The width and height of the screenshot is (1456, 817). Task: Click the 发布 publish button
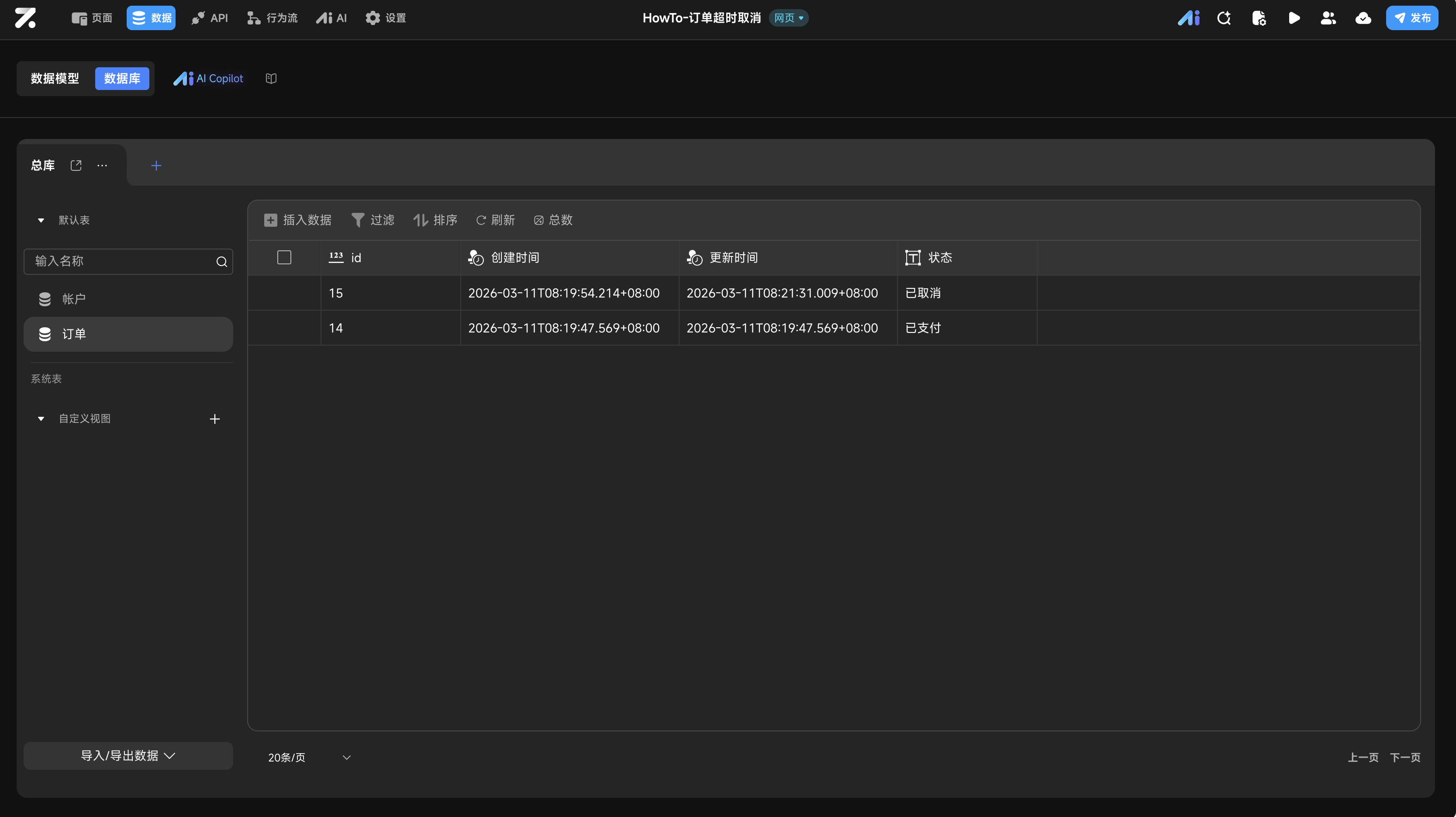1412,18
